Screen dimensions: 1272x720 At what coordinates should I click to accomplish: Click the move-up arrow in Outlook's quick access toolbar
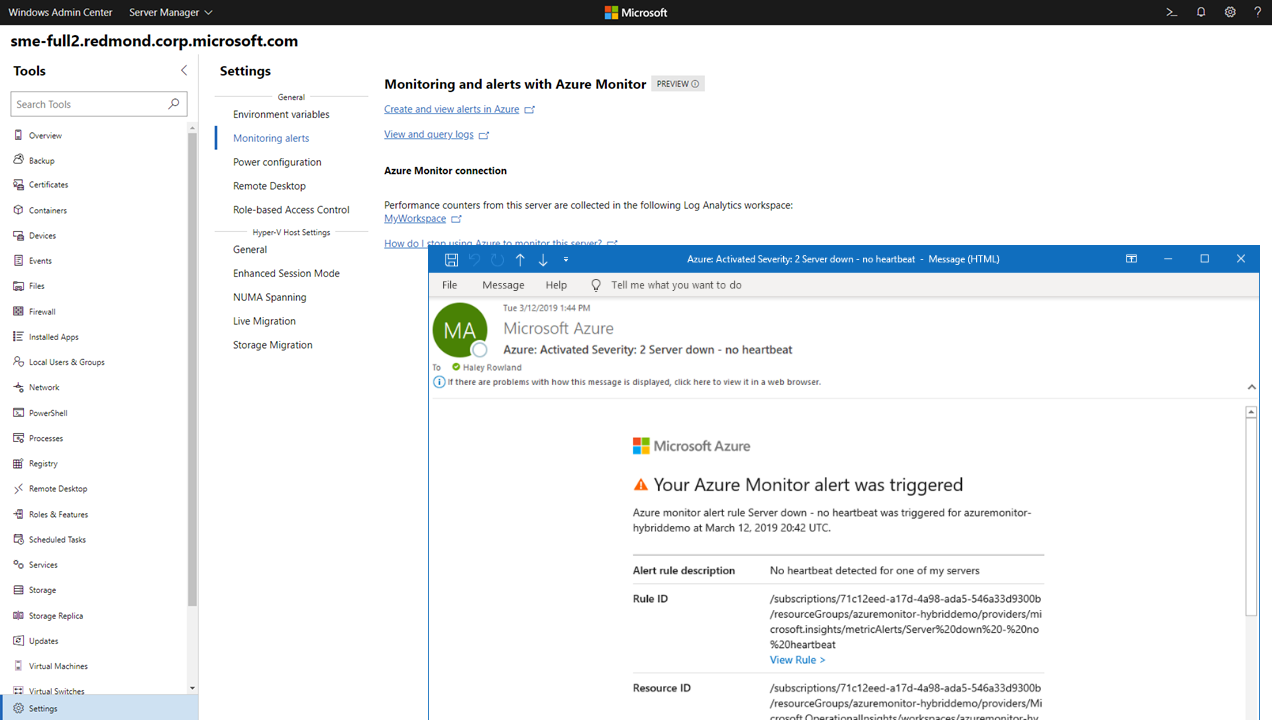[520, 258]
